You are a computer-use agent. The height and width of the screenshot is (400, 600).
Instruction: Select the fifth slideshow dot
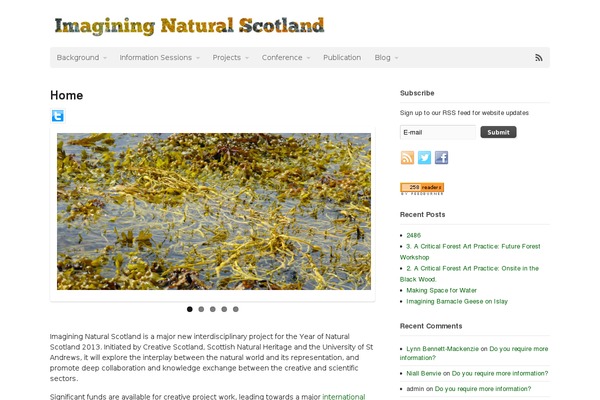pos(236,309)
